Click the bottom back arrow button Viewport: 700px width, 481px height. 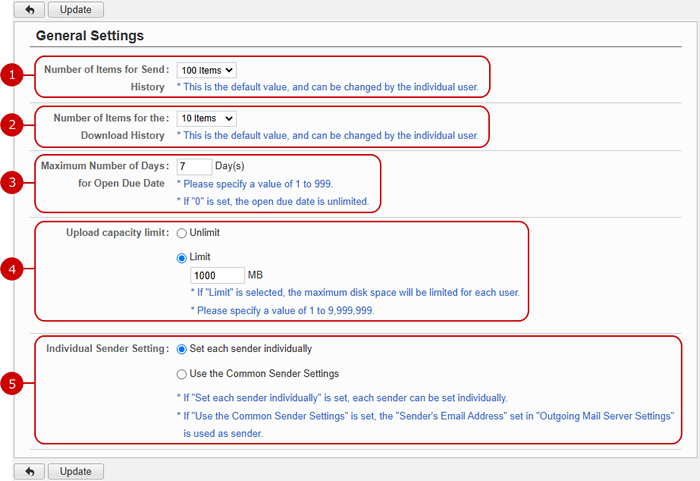point(29,471)
